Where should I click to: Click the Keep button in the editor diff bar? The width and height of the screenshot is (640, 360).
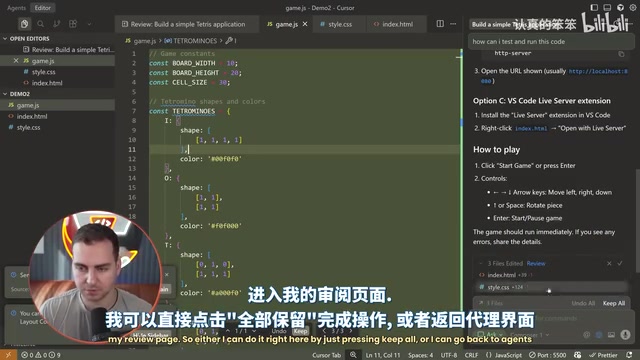click(x=300, y=331)
